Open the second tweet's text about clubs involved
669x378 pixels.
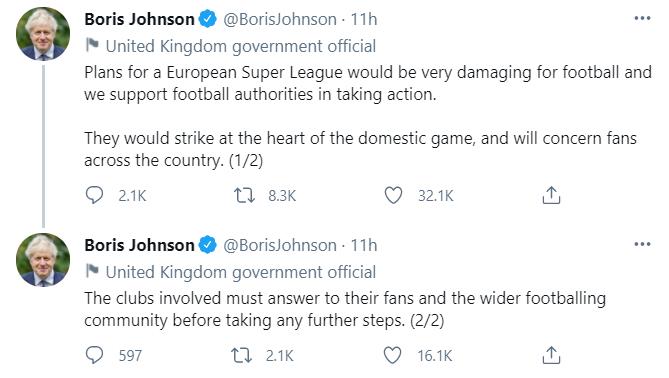pyautogui.click(x=345, y=309)
